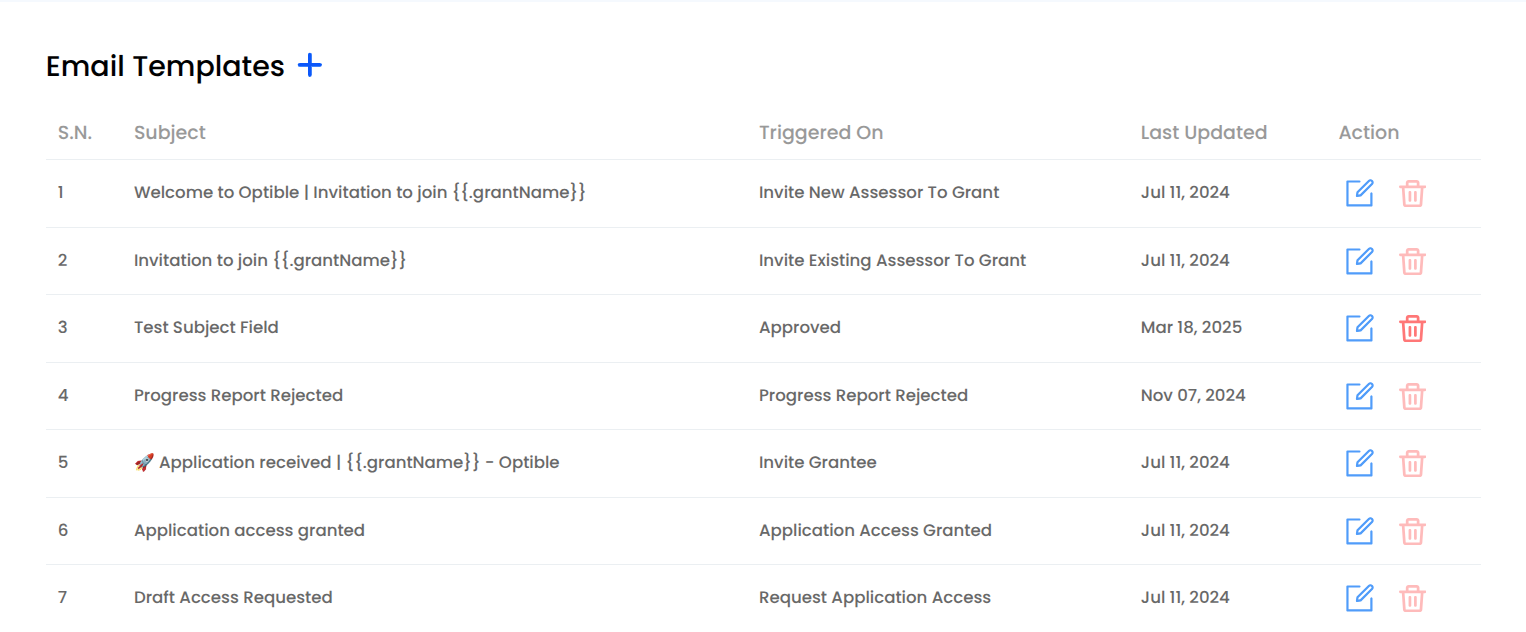
Task: Click the "Triggered On" column header
Action: [821, 132]
